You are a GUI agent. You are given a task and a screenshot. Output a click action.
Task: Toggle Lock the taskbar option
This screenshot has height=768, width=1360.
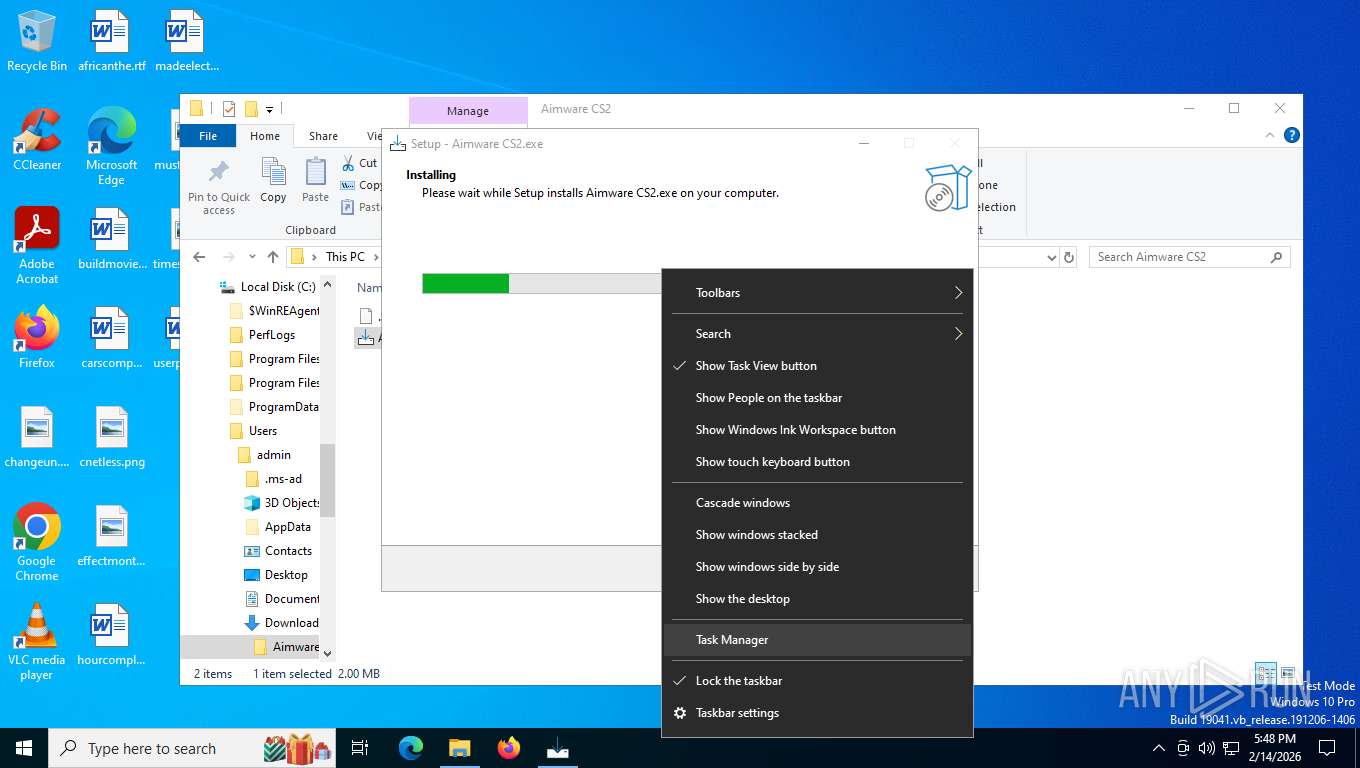pyautogui.click(x=818, y=681)
